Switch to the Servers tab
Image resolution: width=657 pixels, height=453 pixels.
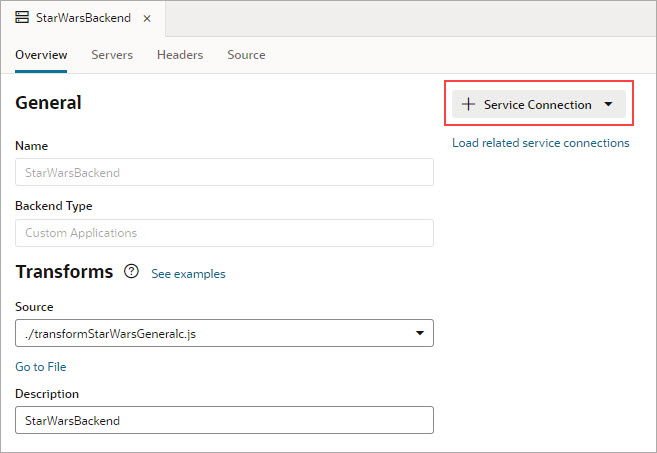click(x=112, y=55)
